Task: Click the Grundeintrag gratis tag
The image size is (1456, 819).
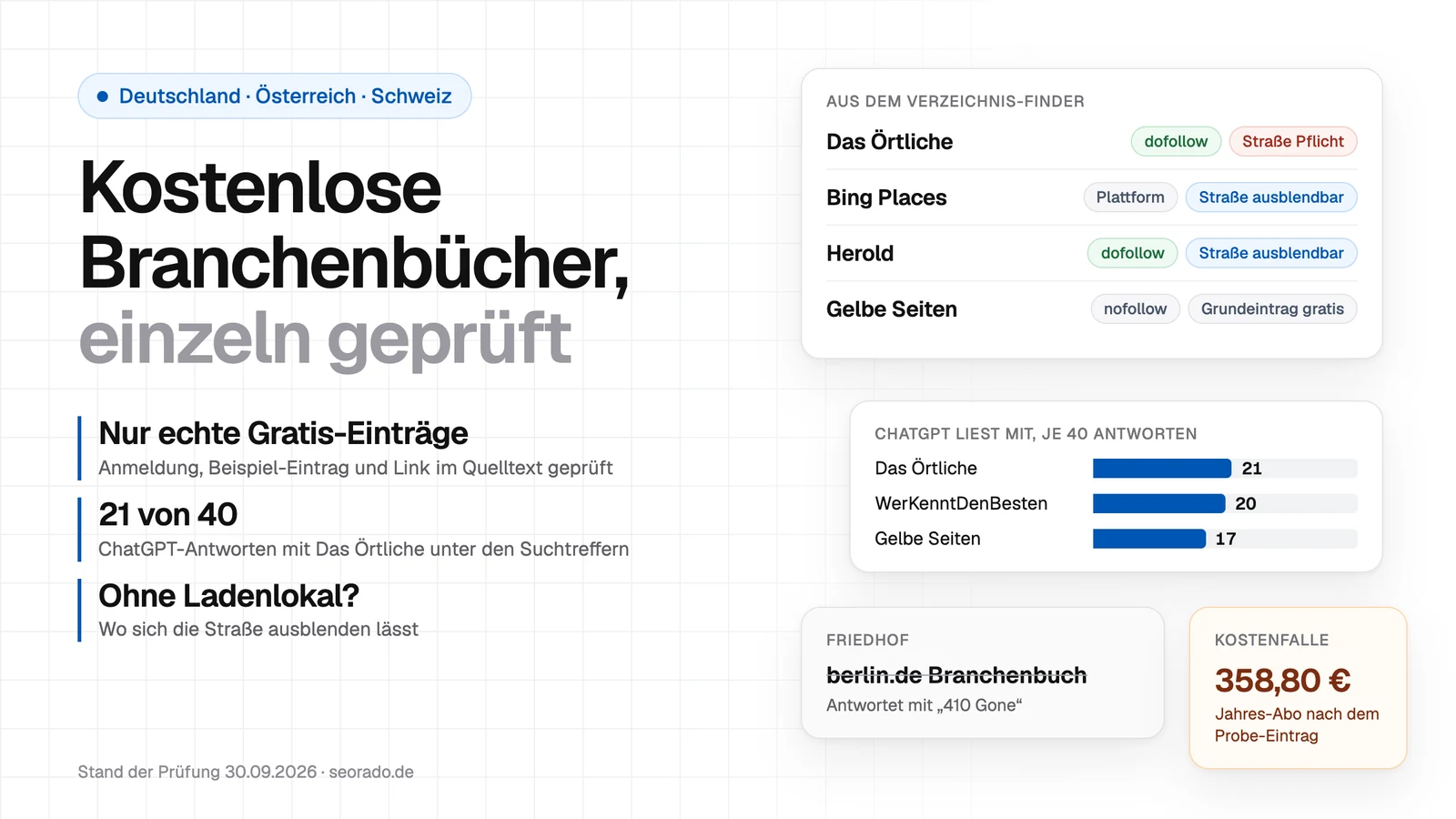Action: (1272, 308)
